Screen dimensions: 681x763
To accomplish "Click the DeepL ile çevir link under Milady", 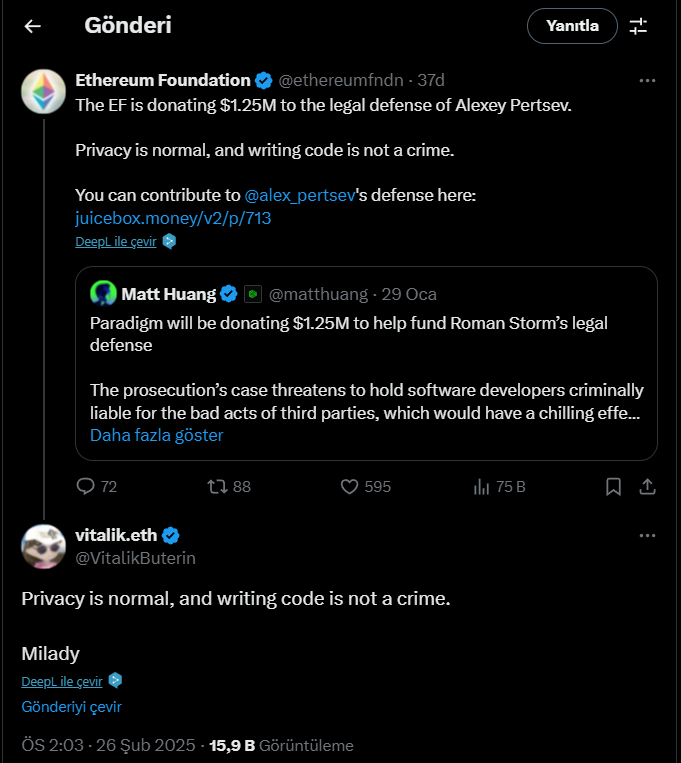I will [x=62, y=681].
